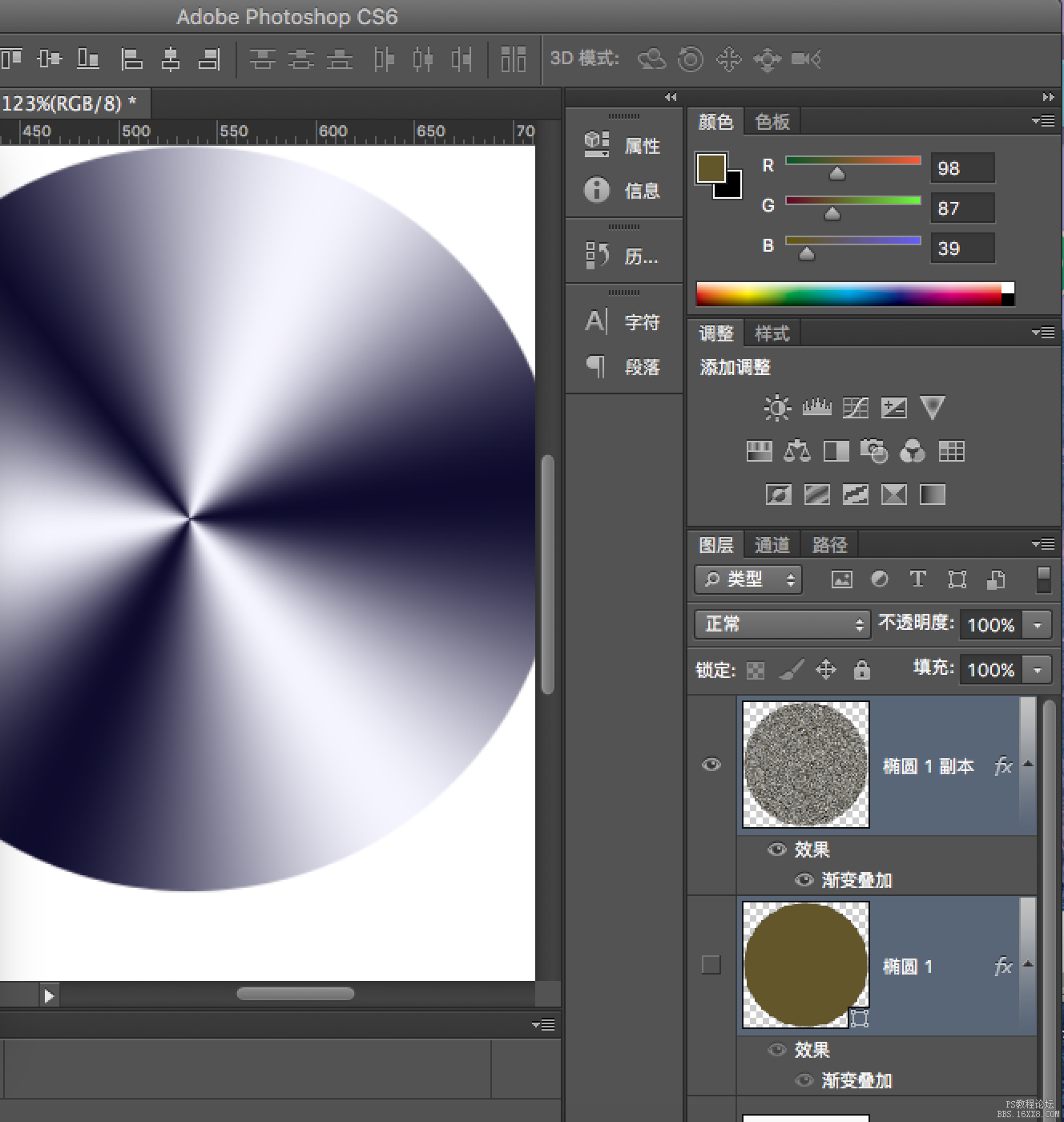Screen dimensions: 1064x1122
Task: Click distribute horizontal centers icon
Action: click(x=423, y=59)
